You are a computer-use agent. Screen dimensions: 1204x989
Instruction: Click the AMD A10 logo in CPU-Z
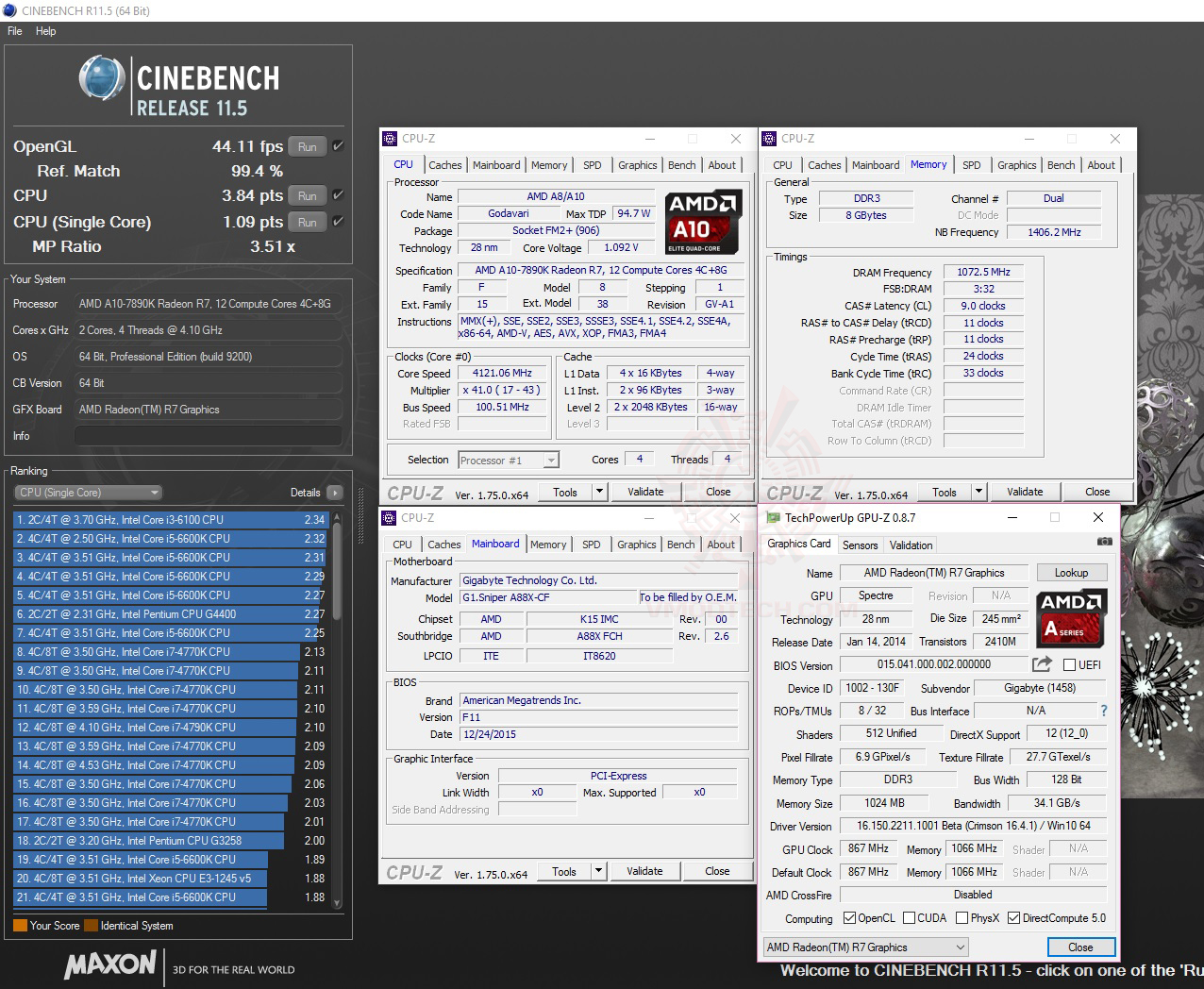(x=704, y=221)
